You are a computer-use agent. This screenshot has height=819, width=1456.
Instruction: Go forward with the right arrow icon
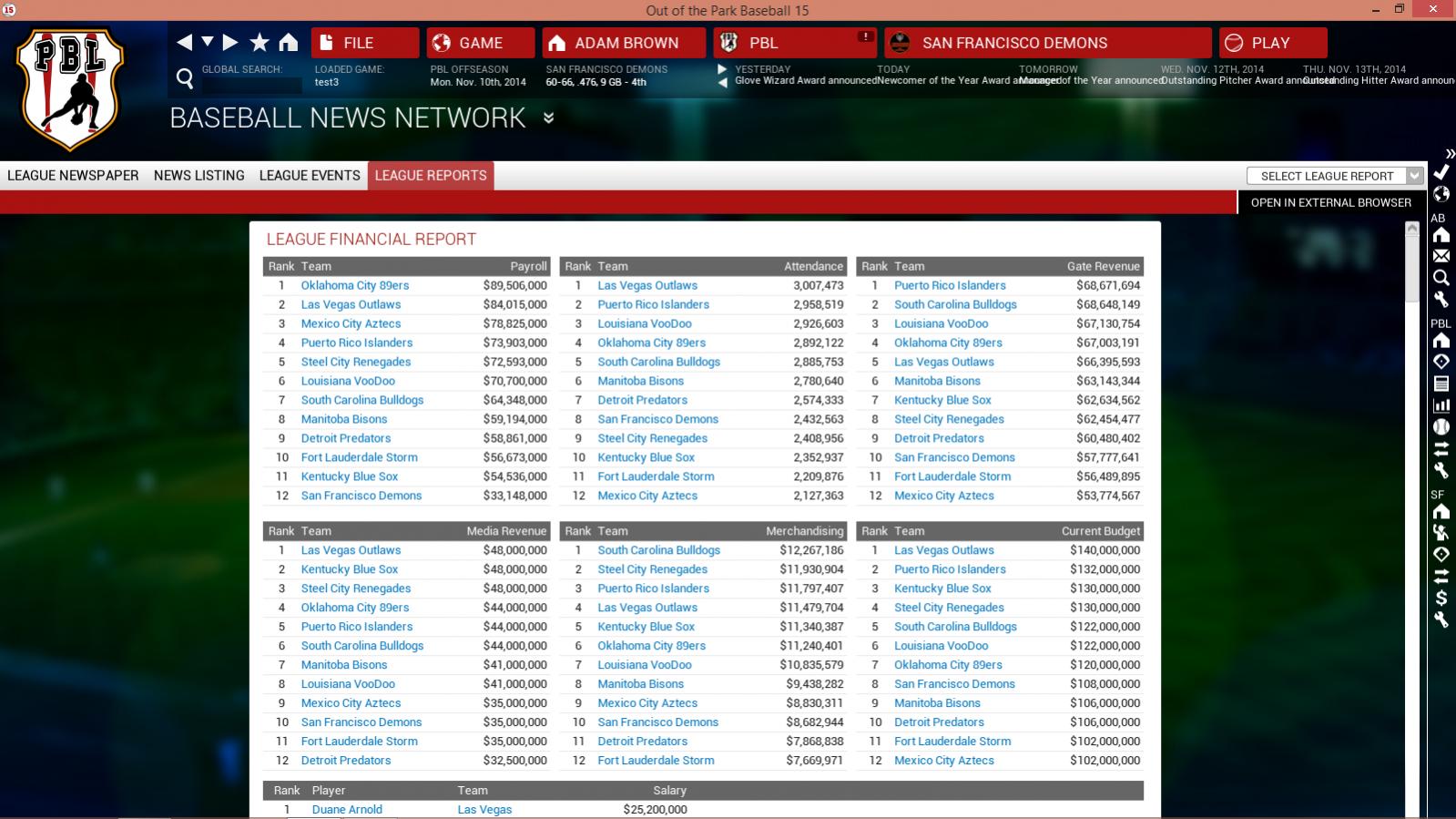pyautogui.click(x=230, y=42)
